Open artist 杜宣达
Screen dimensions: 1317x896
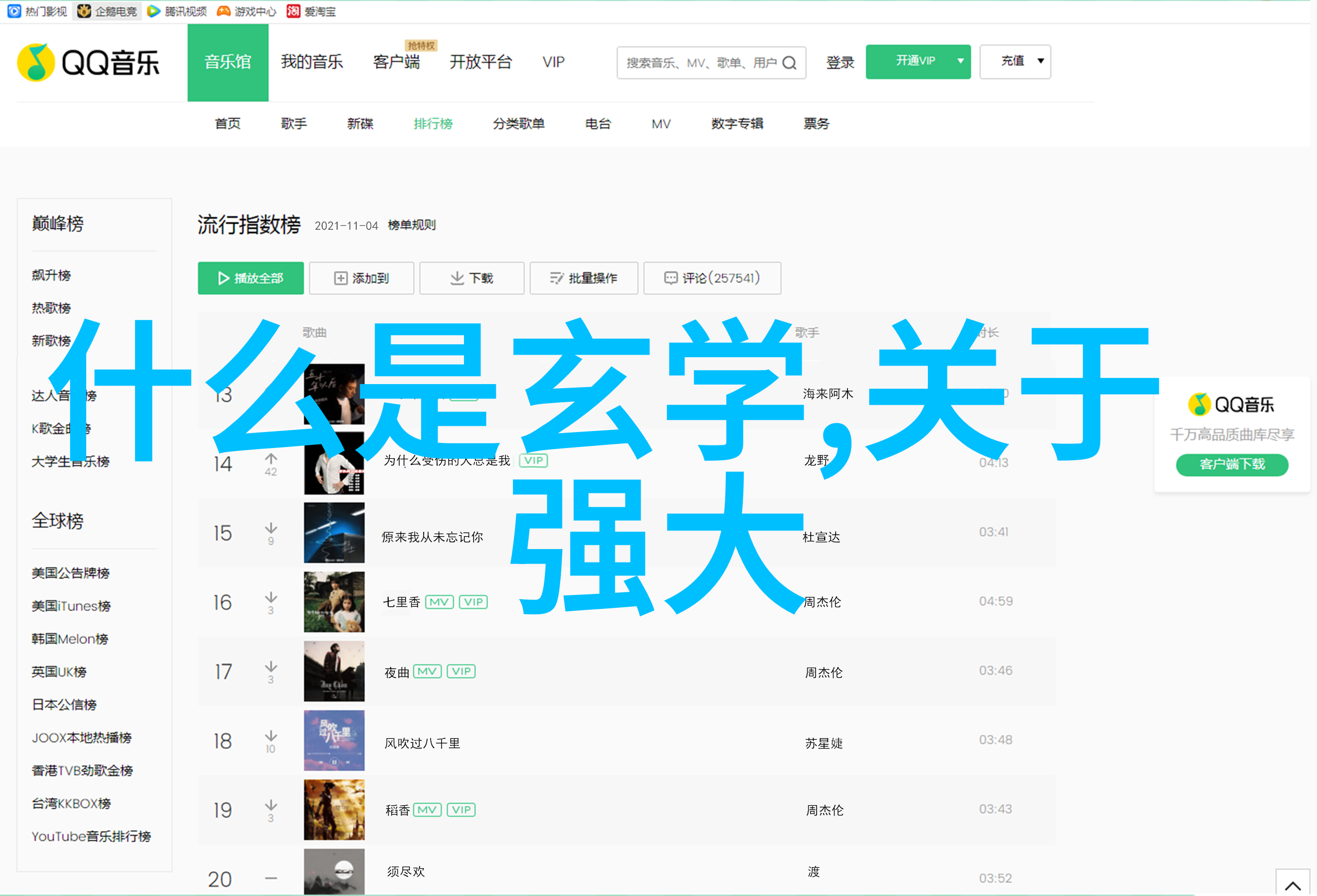pos(822,537)
